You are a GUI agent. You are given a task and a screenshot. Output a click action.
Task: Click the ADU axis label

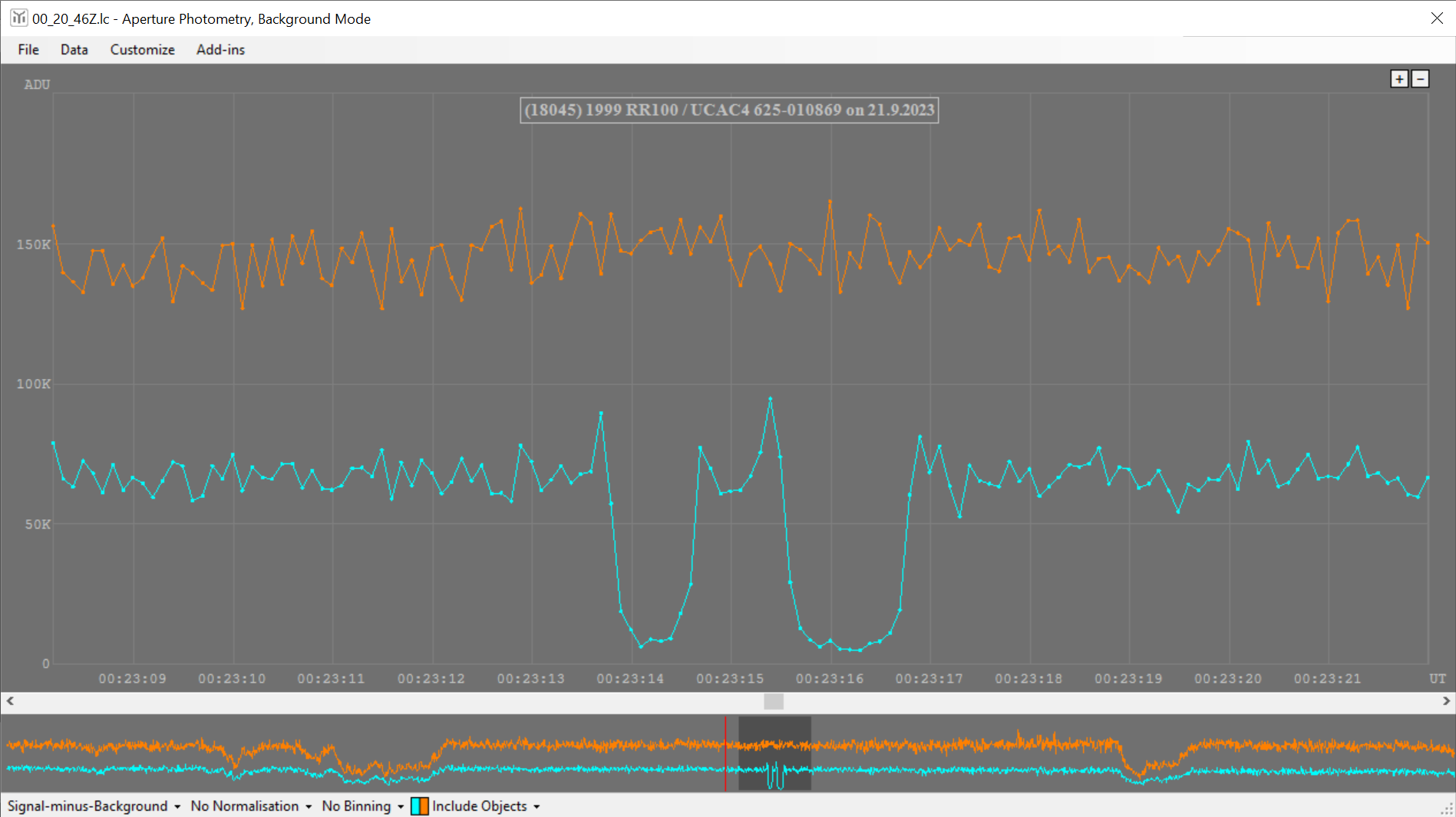(37, 85)
